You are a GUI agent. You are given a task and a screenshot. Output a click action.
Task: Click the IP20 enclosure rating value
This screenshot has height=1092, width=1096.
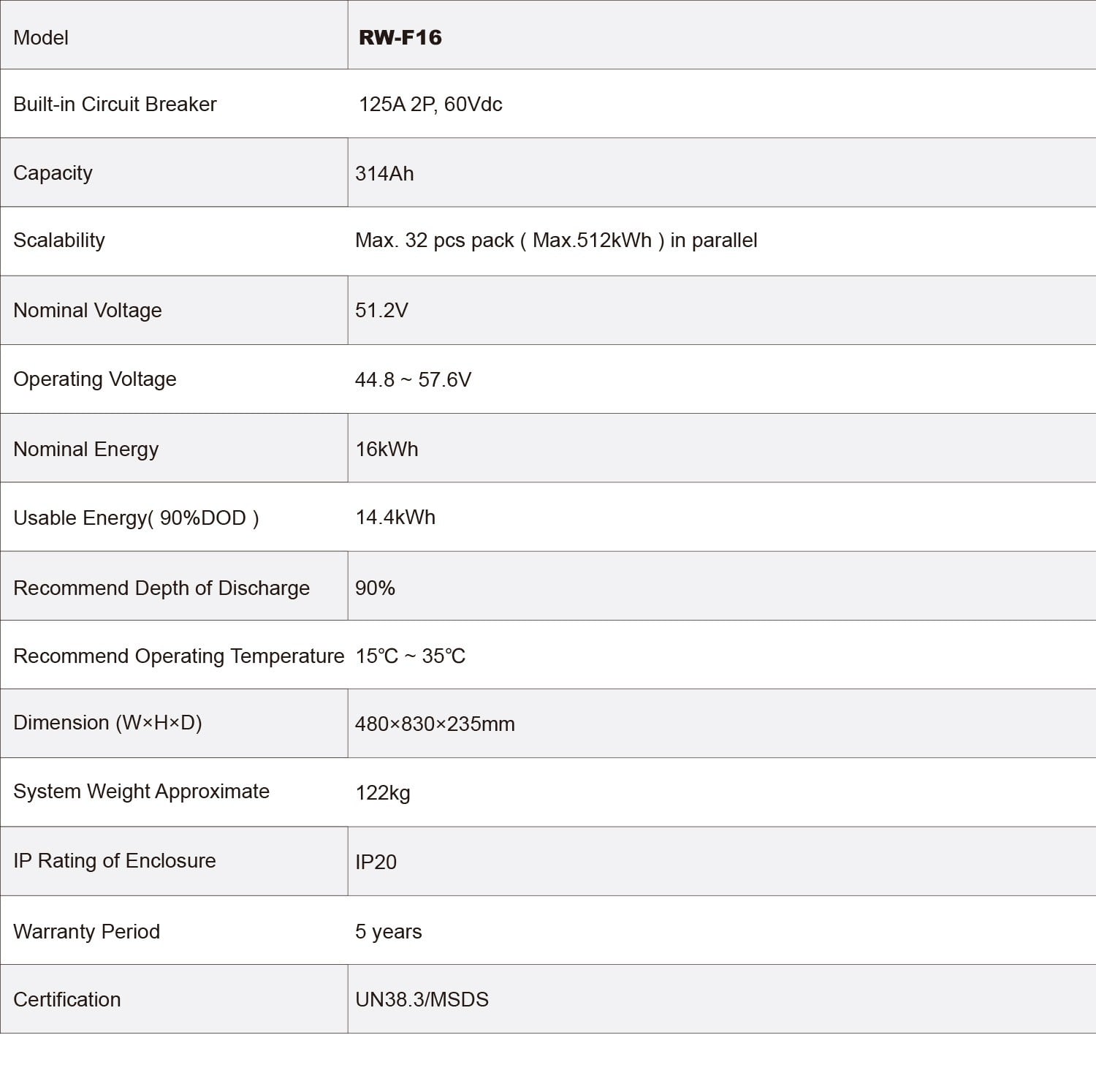tap(376, 862)
